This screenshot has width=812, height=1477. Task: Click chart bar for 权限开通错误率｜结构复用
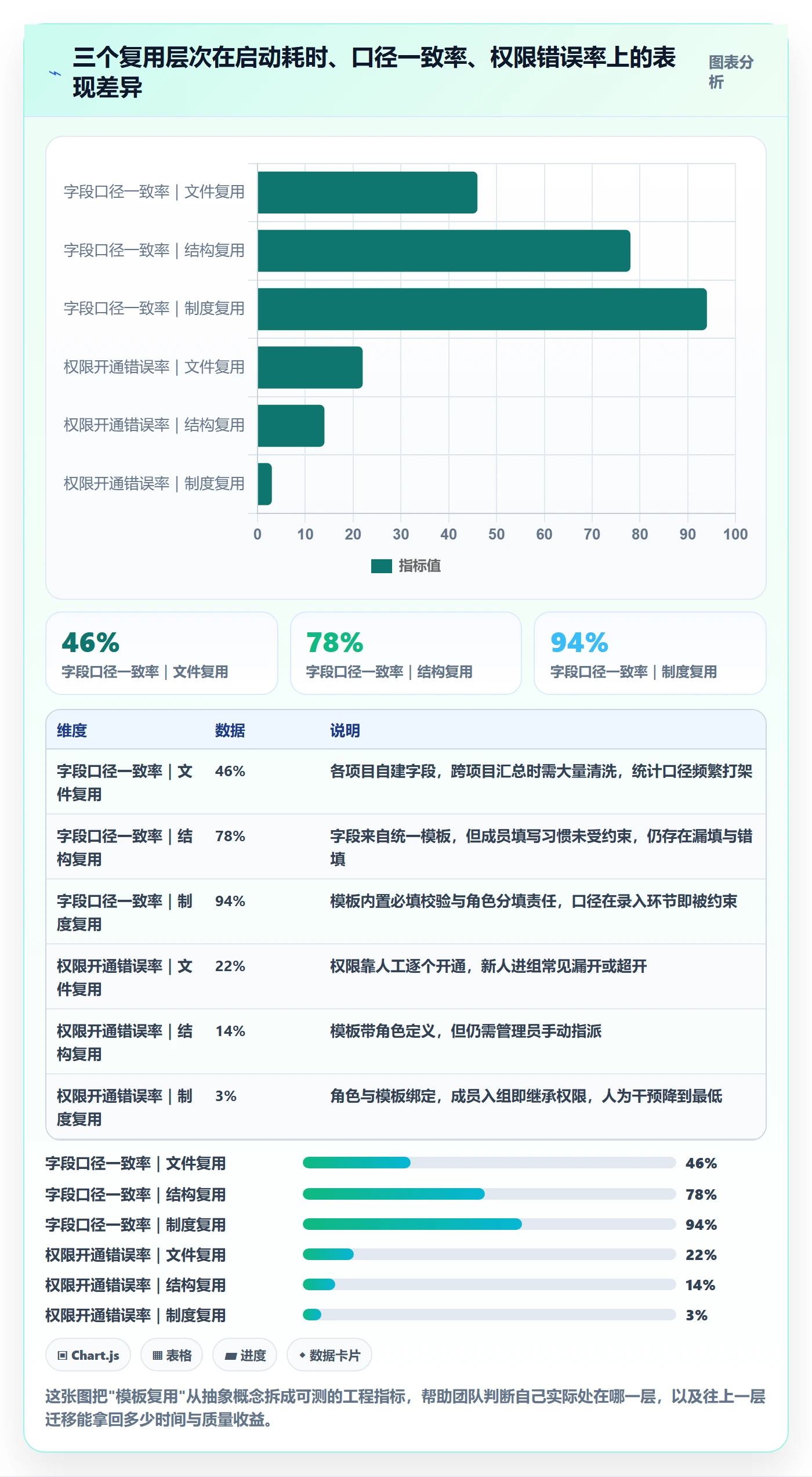[291, 426]
